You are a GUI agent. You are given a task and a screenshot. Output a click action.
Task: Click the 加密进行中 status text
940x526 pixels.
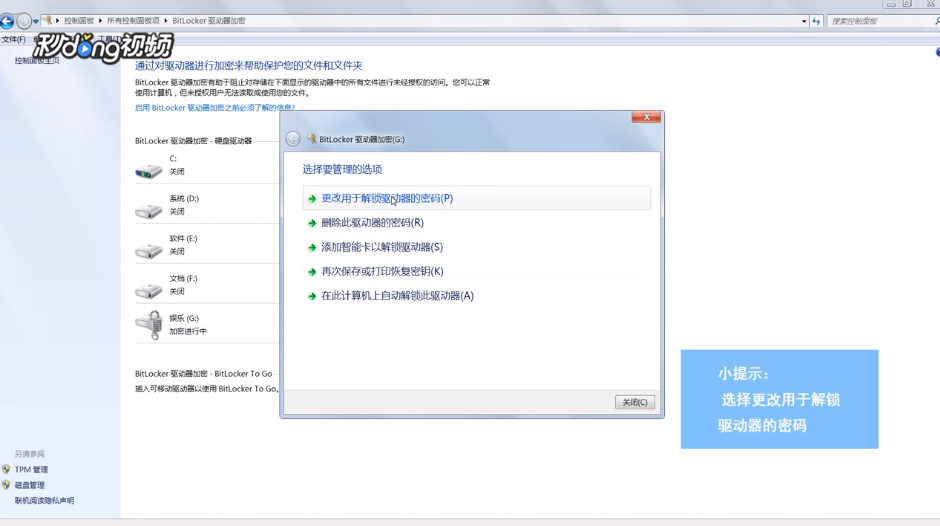188,331
